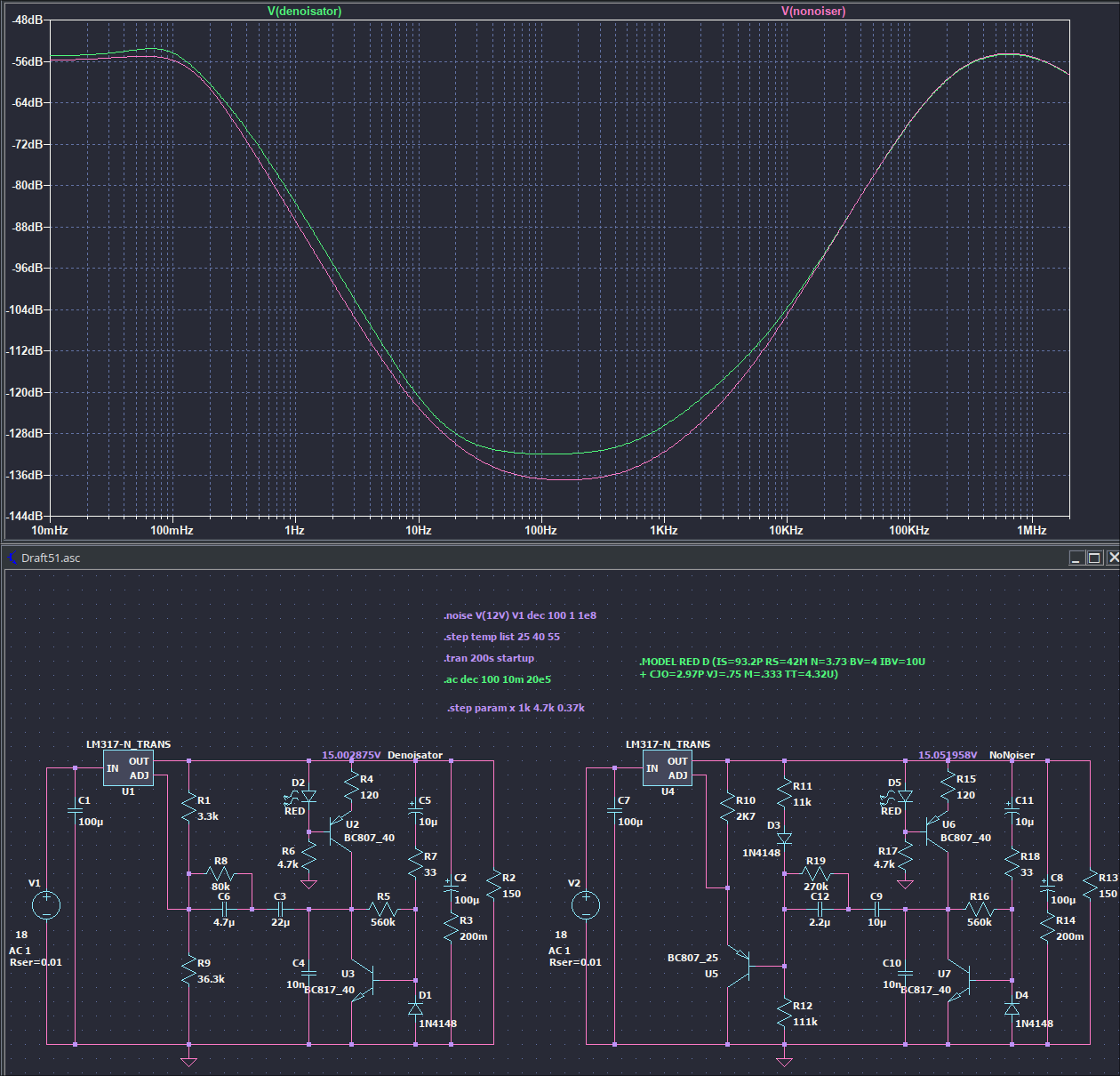This screenshot has width=1120, height=1076.
Task: Select transistor U5 BC807_25 symbol
Action: pos(740,966)
